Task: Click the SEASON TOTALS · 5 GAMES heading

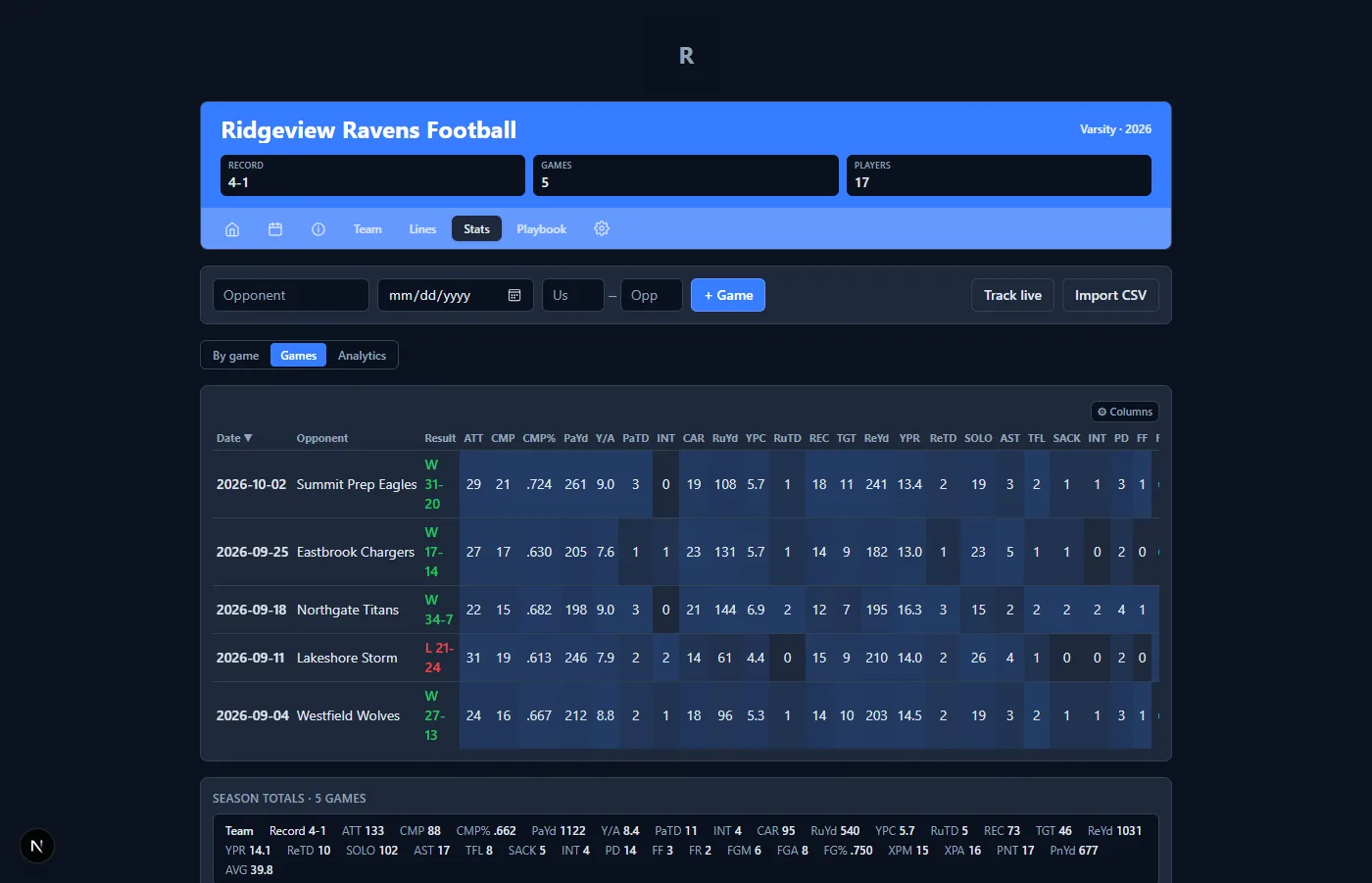Action: click(x=289, y=799)
